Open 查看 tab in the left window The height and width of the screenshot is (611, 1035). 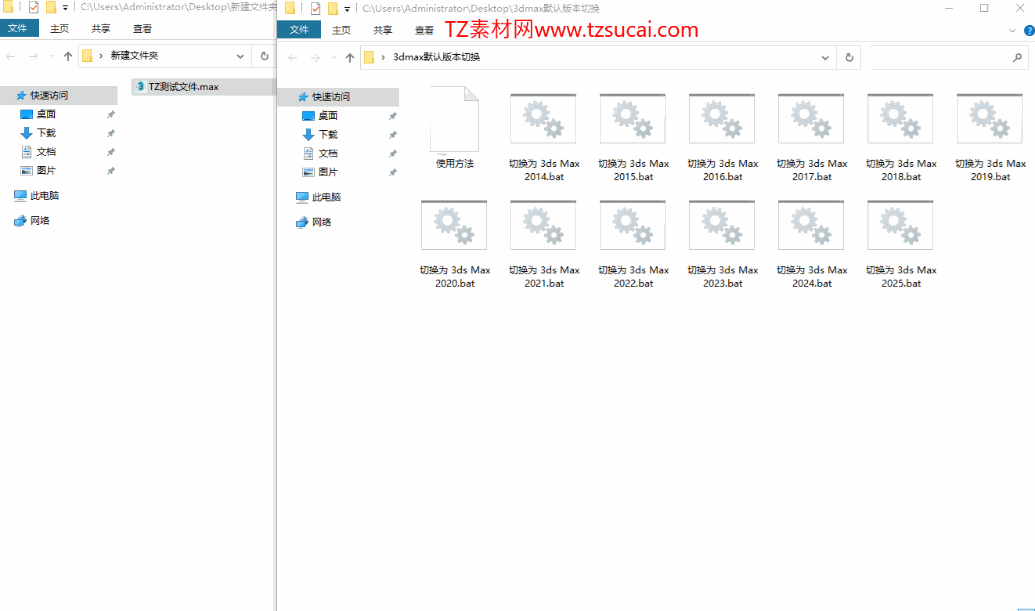(143, 28)
